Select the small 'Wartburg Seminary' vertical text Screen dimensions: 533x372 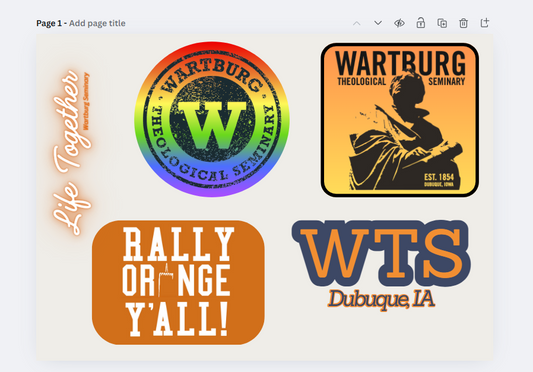click(86, 101)
